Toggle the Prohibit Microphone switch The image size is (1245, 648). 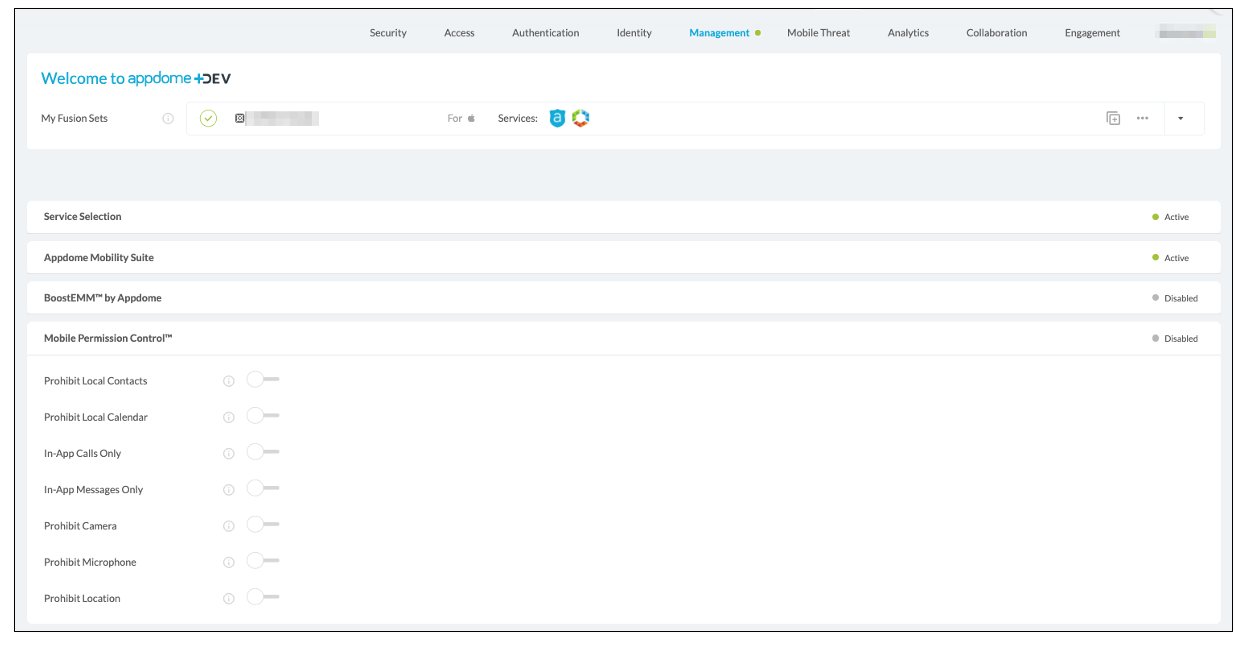262,561
